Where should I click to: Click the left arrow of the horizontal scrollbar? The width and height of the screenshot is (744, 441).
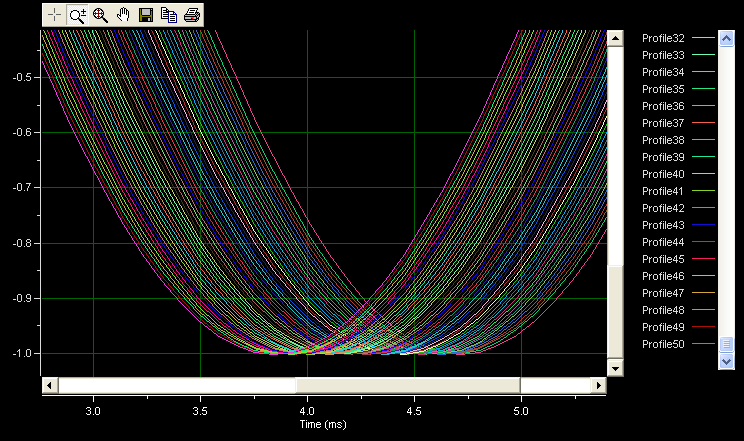[x=48, y=385]
